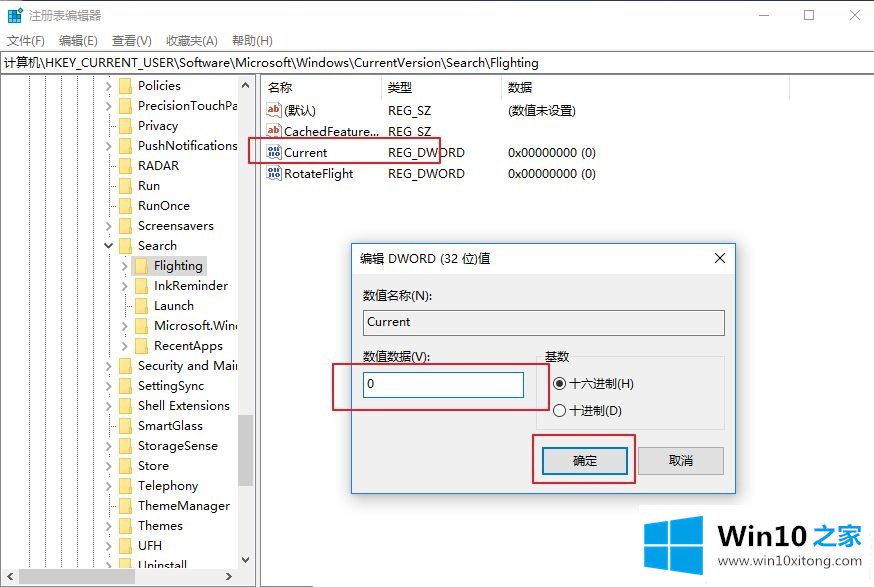Expand the Policies tree node
874x587 pixels.
click(x=109, y=86)
